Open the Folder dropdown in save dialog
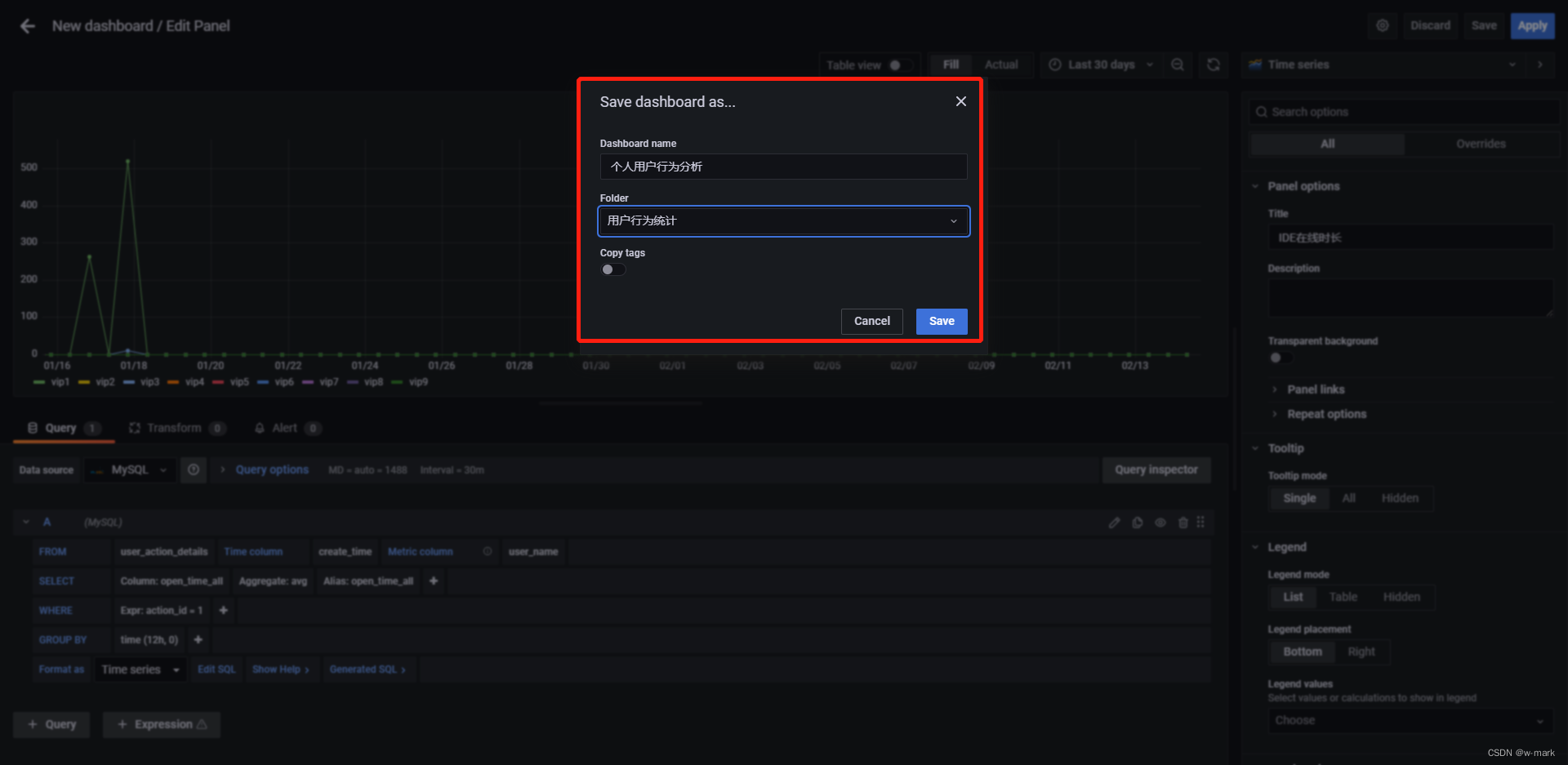The image size is (1568, 765). pyautogui.click(x=783, y=221)
